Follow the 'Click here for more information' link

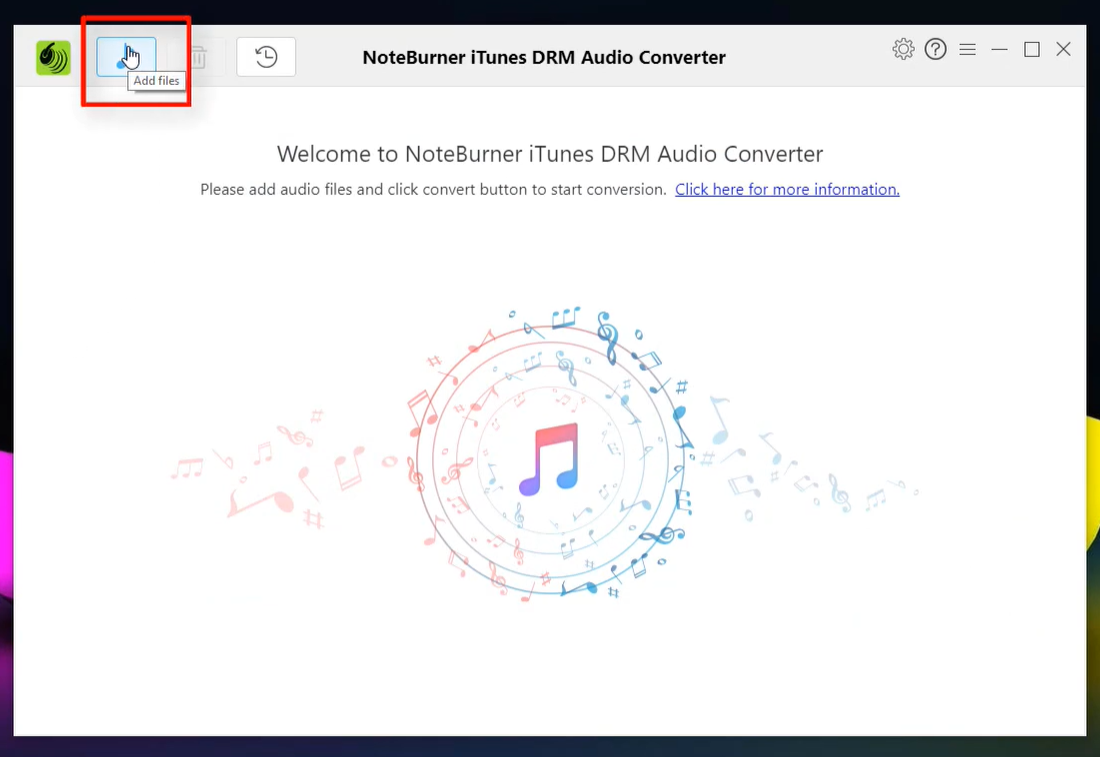pyautogui.click(x=787, y=189)
